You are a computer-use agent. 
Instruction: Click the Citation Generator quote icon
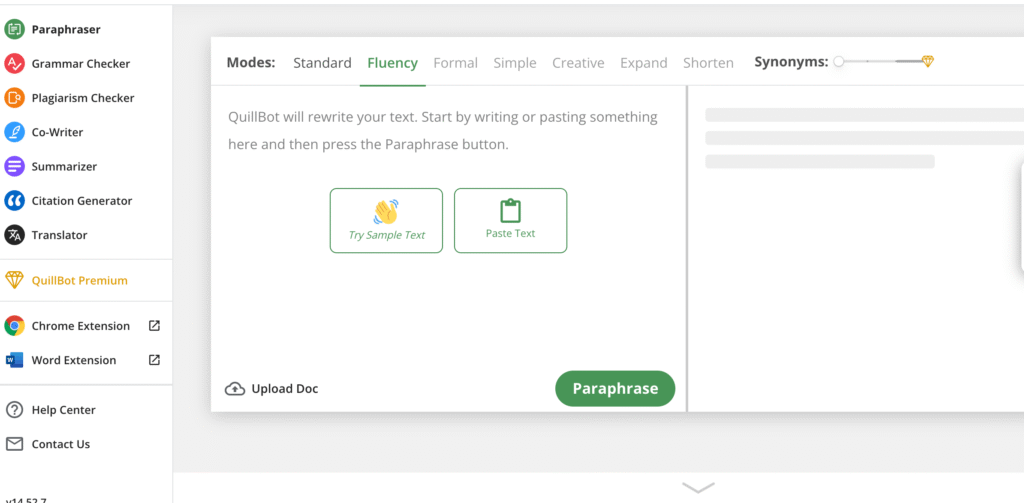tap(14, 201)
